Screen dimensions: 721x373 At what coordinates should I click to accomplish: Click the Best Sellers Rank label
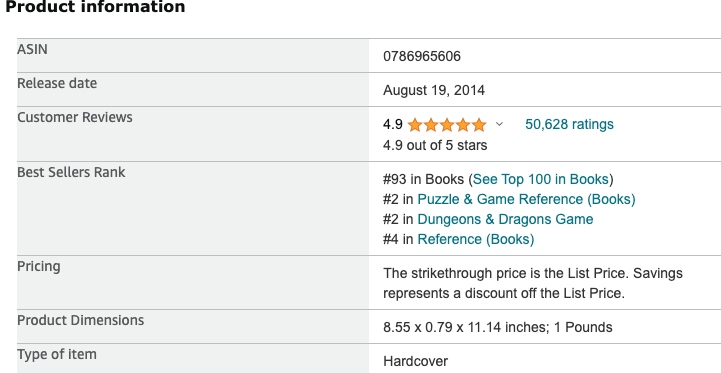click(x=71, y=172)
